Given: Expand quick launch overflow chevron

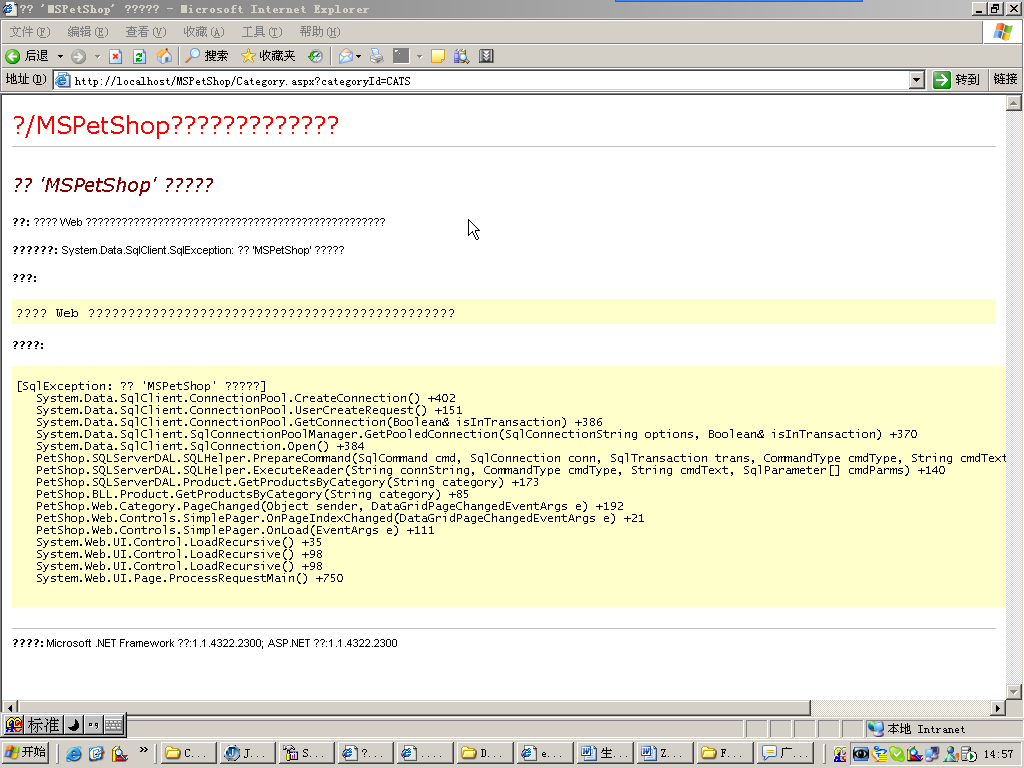Looking at the screenshot, I should coord(144,750).
